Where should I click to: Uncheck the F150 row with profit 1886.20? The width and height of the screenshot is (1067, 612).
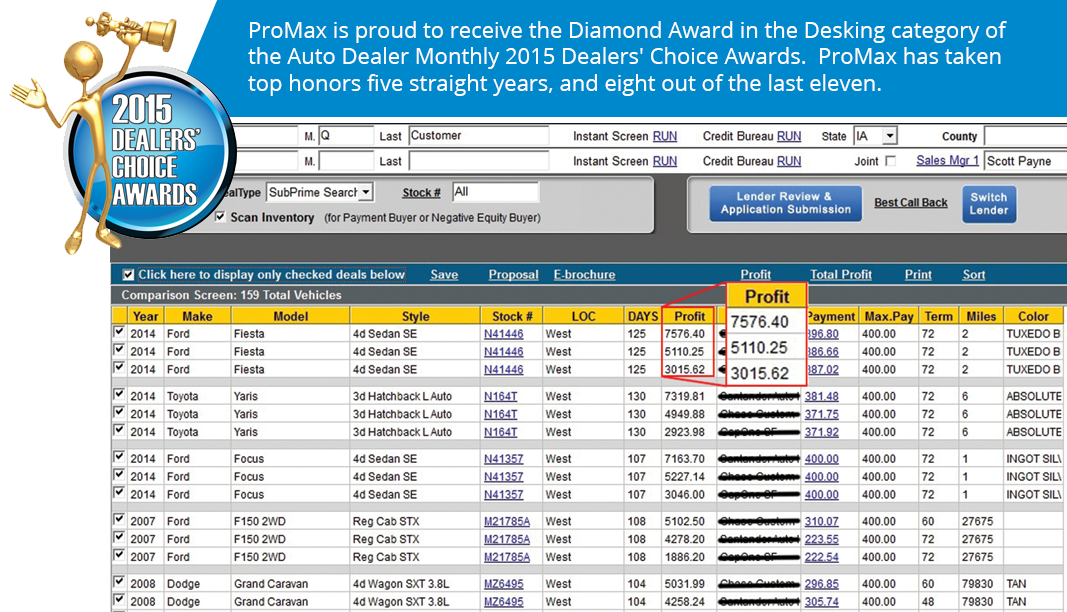pos(119,555)
